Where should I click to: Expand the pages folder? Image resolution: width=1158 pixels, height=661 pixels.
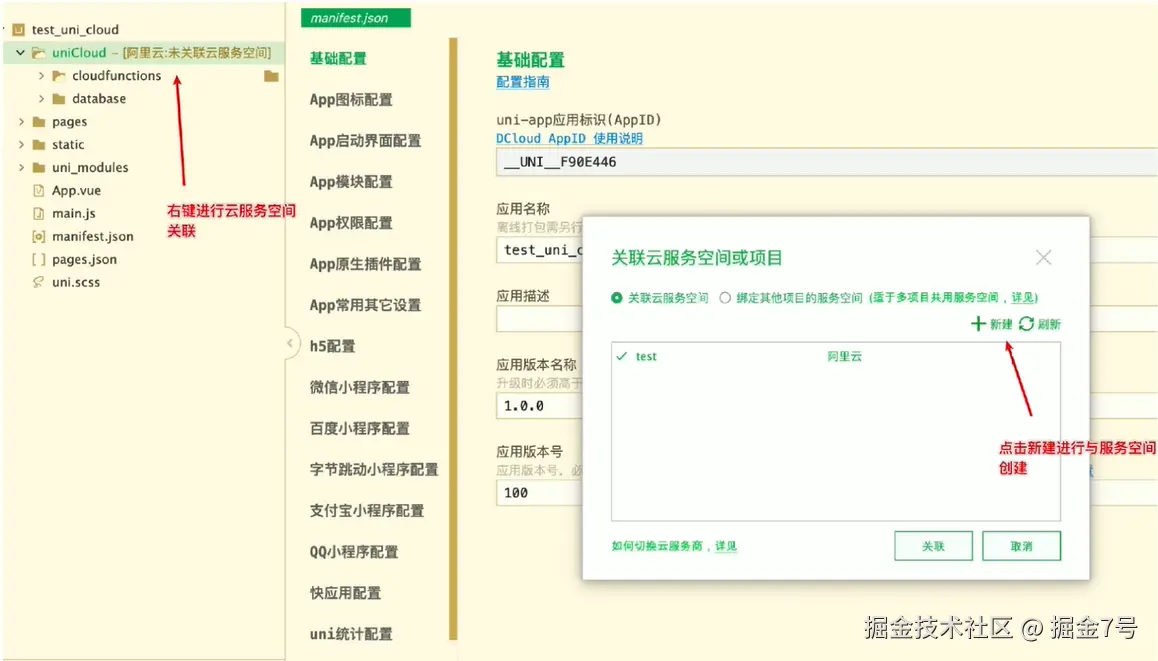click(x=21, y=121)
